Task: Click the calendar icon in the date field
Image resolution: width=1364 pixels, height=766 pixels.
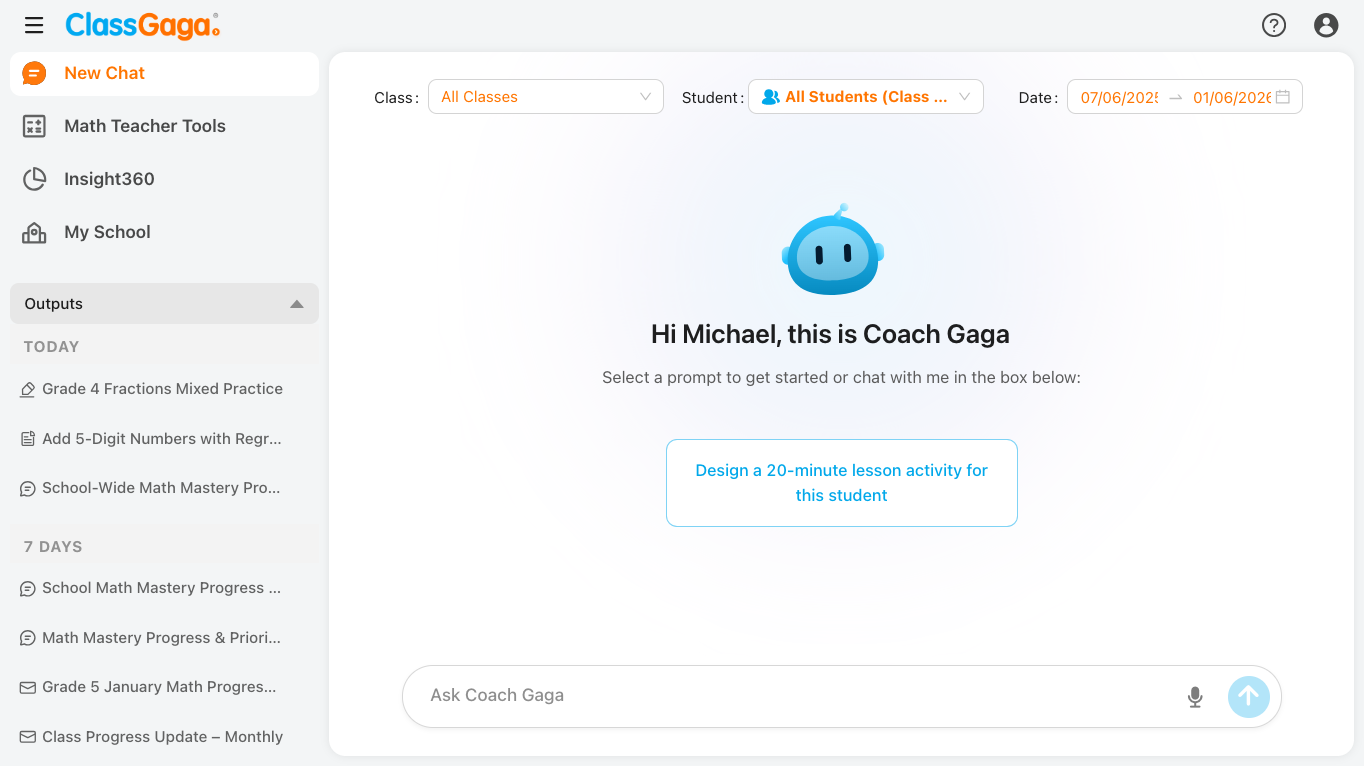Action: 1283,97
